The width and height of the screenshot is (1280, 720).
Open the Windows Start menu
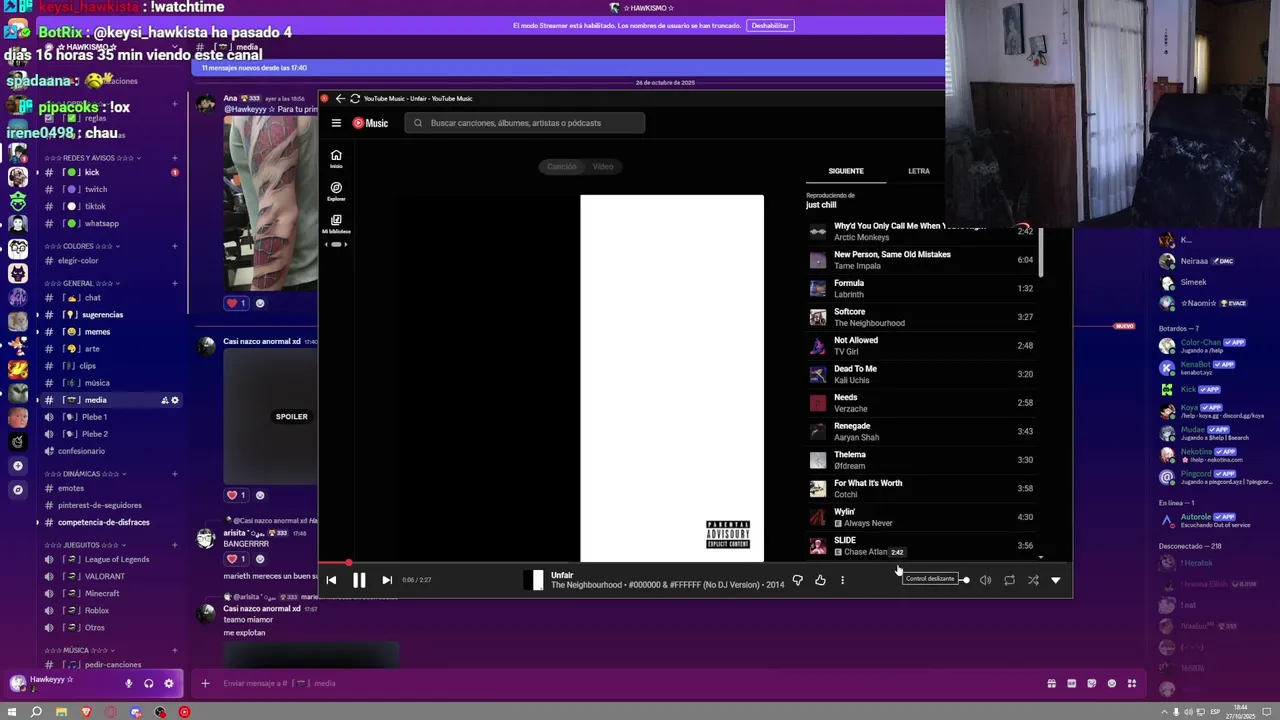[x=11, y=712]
